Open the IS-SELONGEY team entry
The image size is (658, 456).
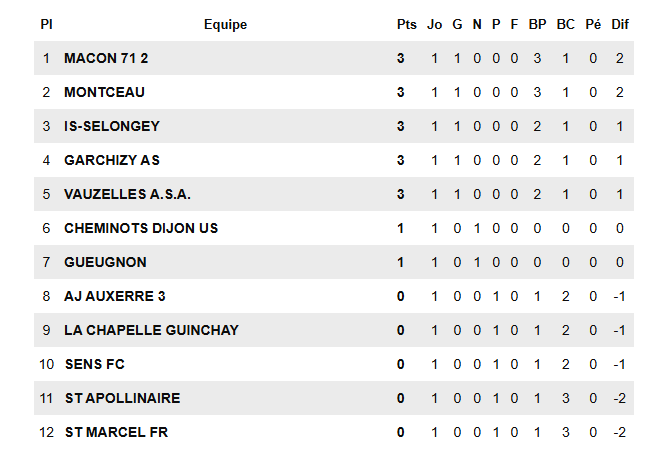pyautogui.click(x=111, y=127)
